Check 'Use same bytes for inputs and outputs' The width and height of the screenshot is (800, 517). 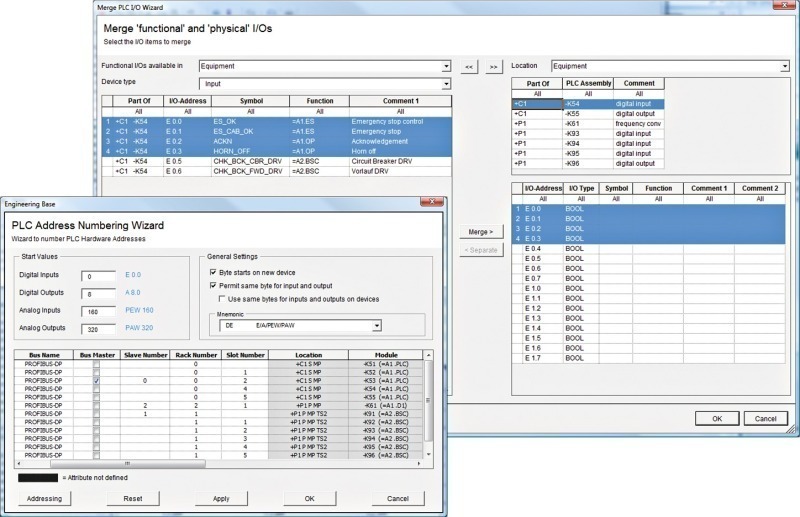pyautogui.click(x=222, y=298)
